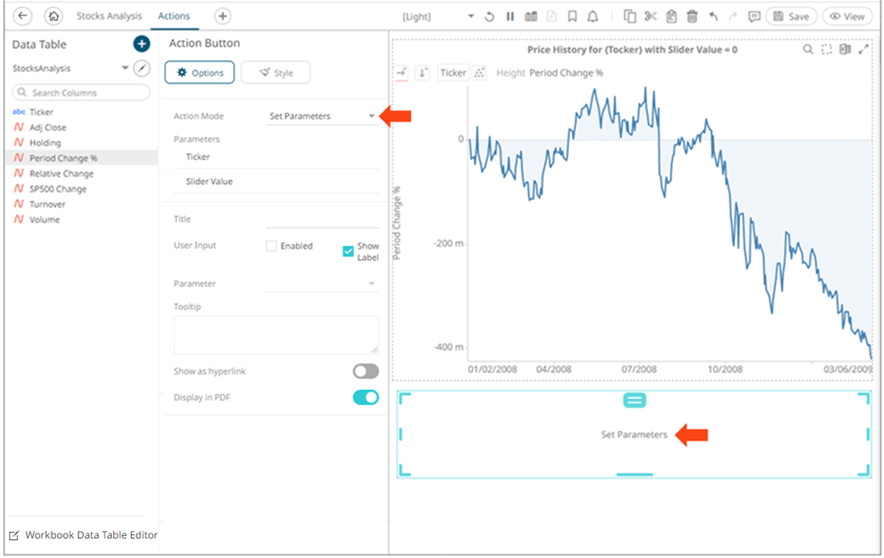
Task: Add a new data table with the plus icon
Action: point(141,44)
